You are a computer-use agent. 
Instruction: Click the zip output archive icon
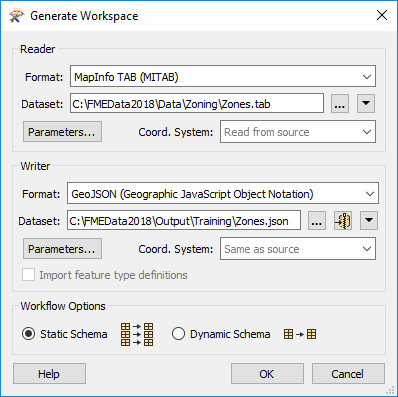(x=343, y=221)
